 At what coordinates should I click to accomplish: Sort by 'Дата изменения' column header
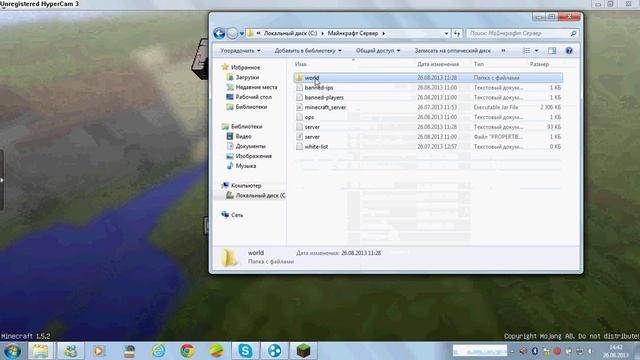pos(438,64)
